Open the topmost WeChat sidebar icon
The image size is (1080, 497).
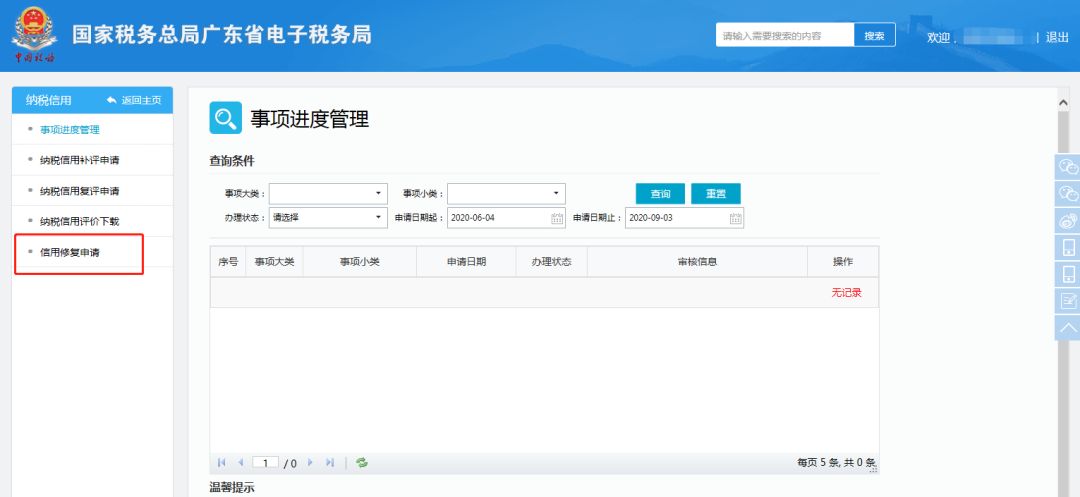1068,167
